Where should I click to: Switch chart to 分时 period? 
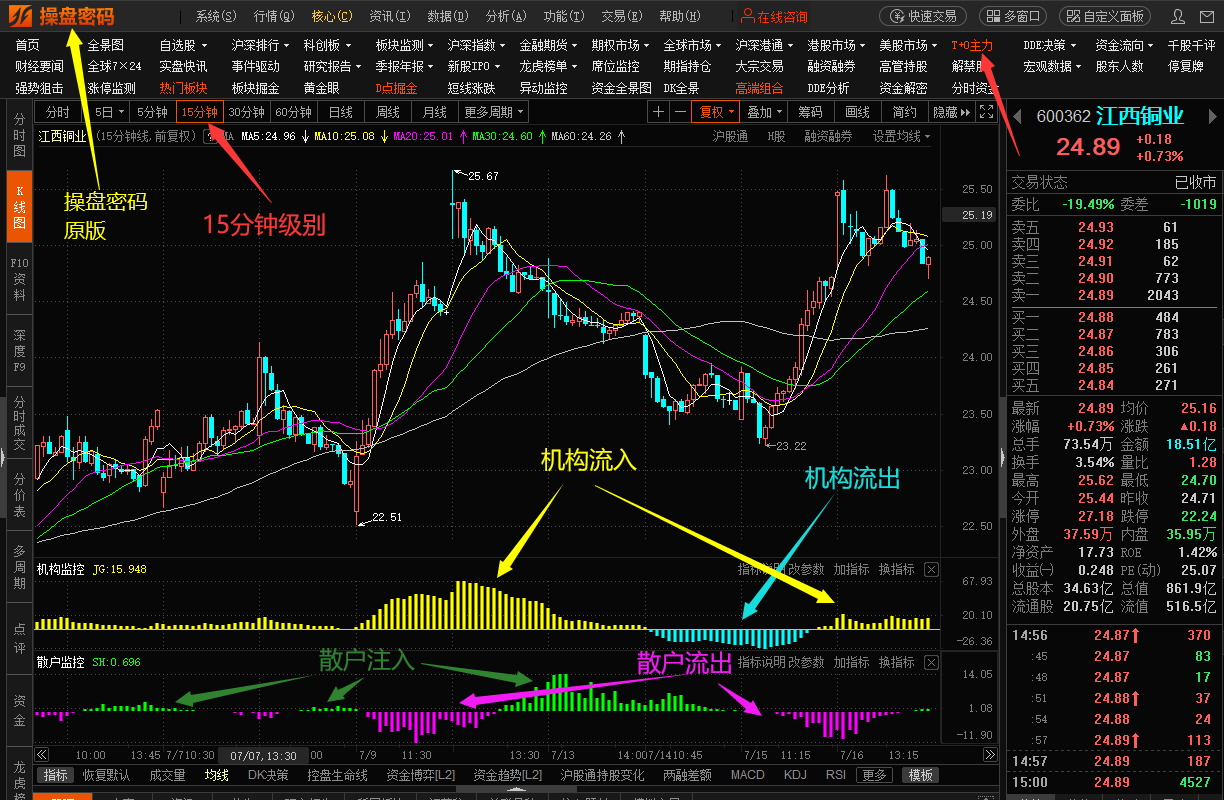click(x=58, y=112)
